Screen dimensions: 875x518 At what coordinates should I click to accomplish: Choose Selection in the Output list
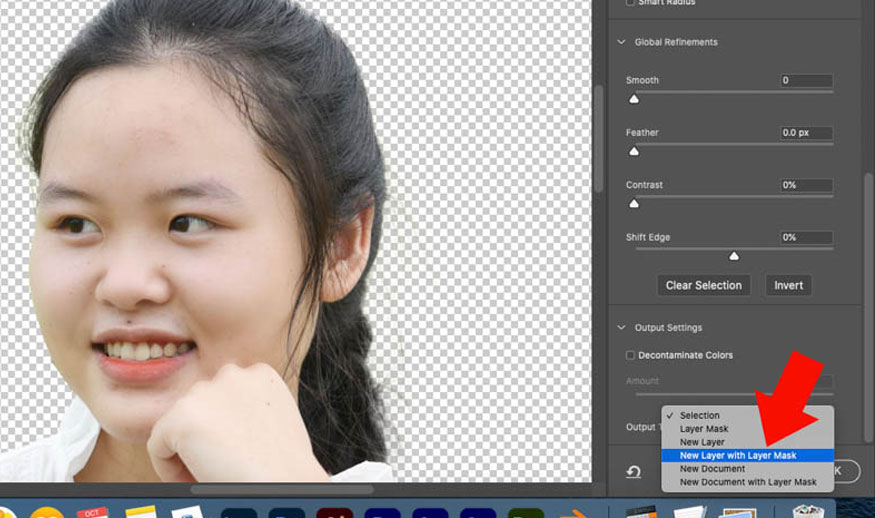tap(748, 415)
